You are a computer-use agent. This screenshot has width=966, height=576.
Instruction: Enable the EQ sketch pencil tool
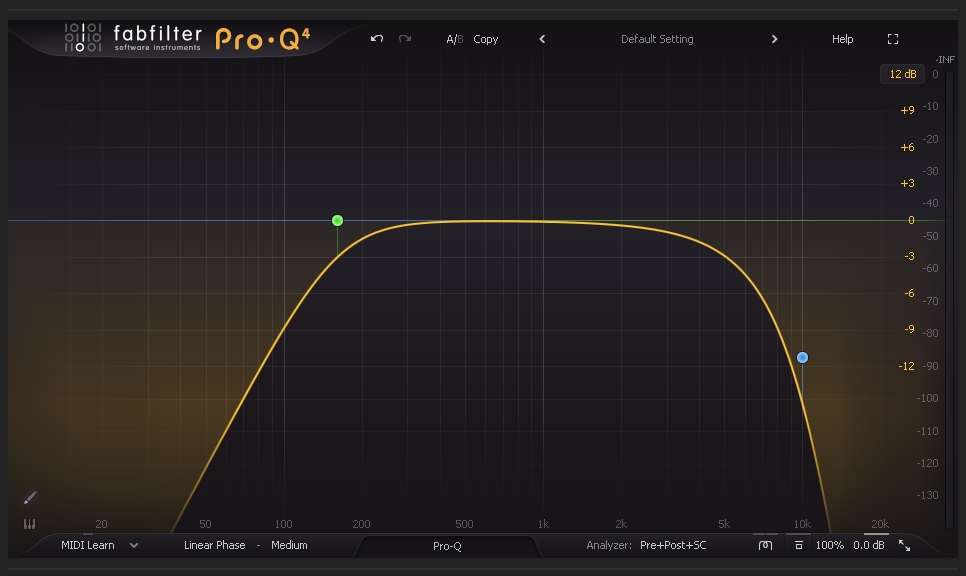[30, 497]
